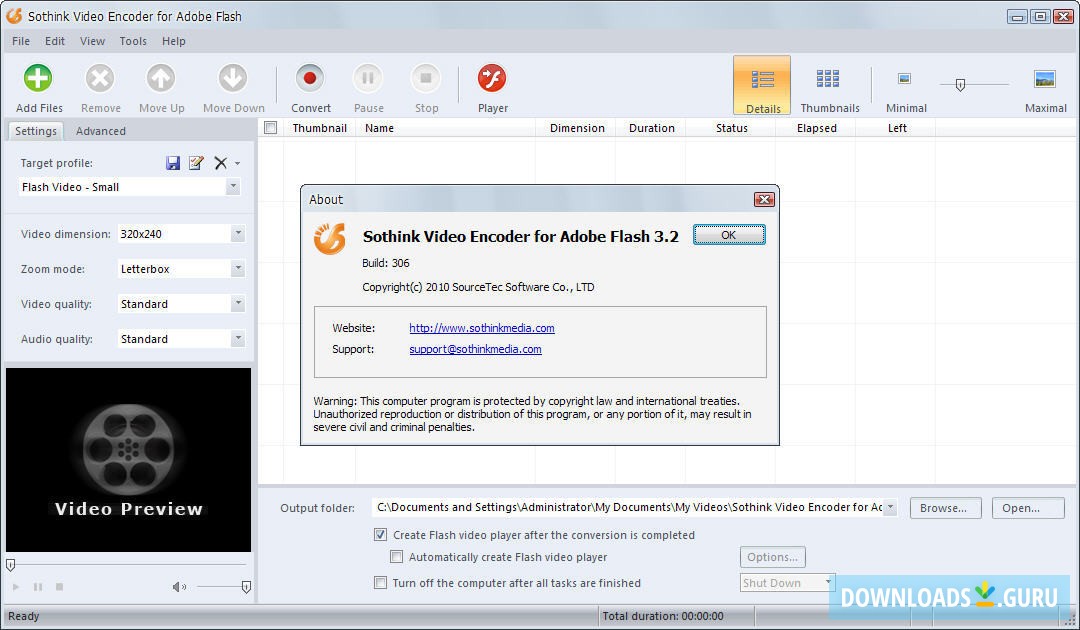This screenshot has width=1080, height=630.
Task: Start conversion with the Convert icon
Action: (x=310, y=78)
